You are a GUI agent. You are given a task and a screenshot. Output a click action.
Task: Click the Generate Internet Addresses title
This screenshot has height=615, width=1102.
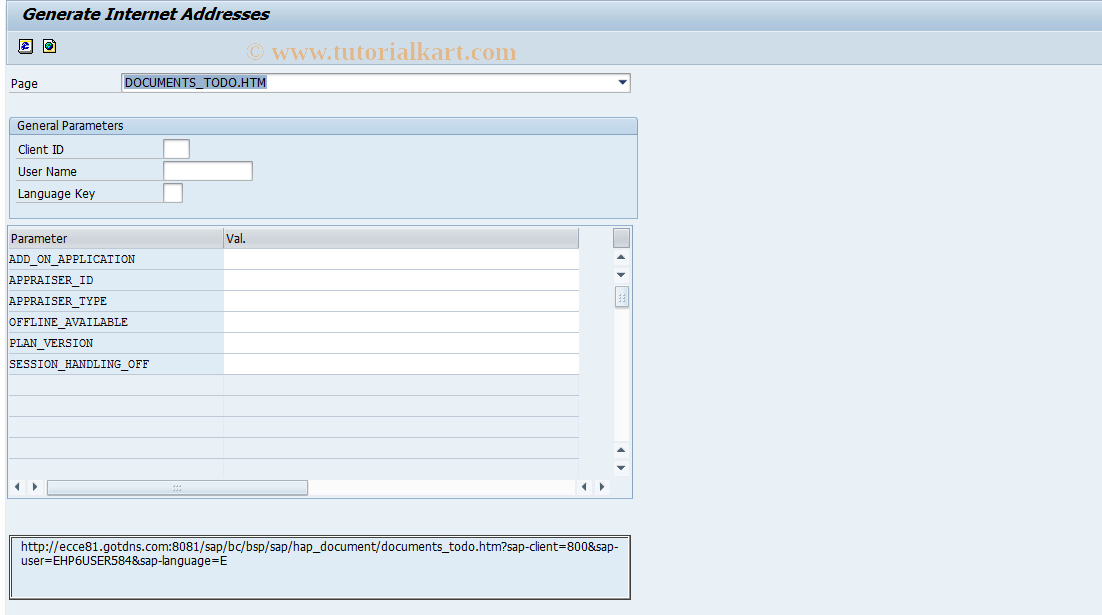pyautogui.click(x=146, y=14)
